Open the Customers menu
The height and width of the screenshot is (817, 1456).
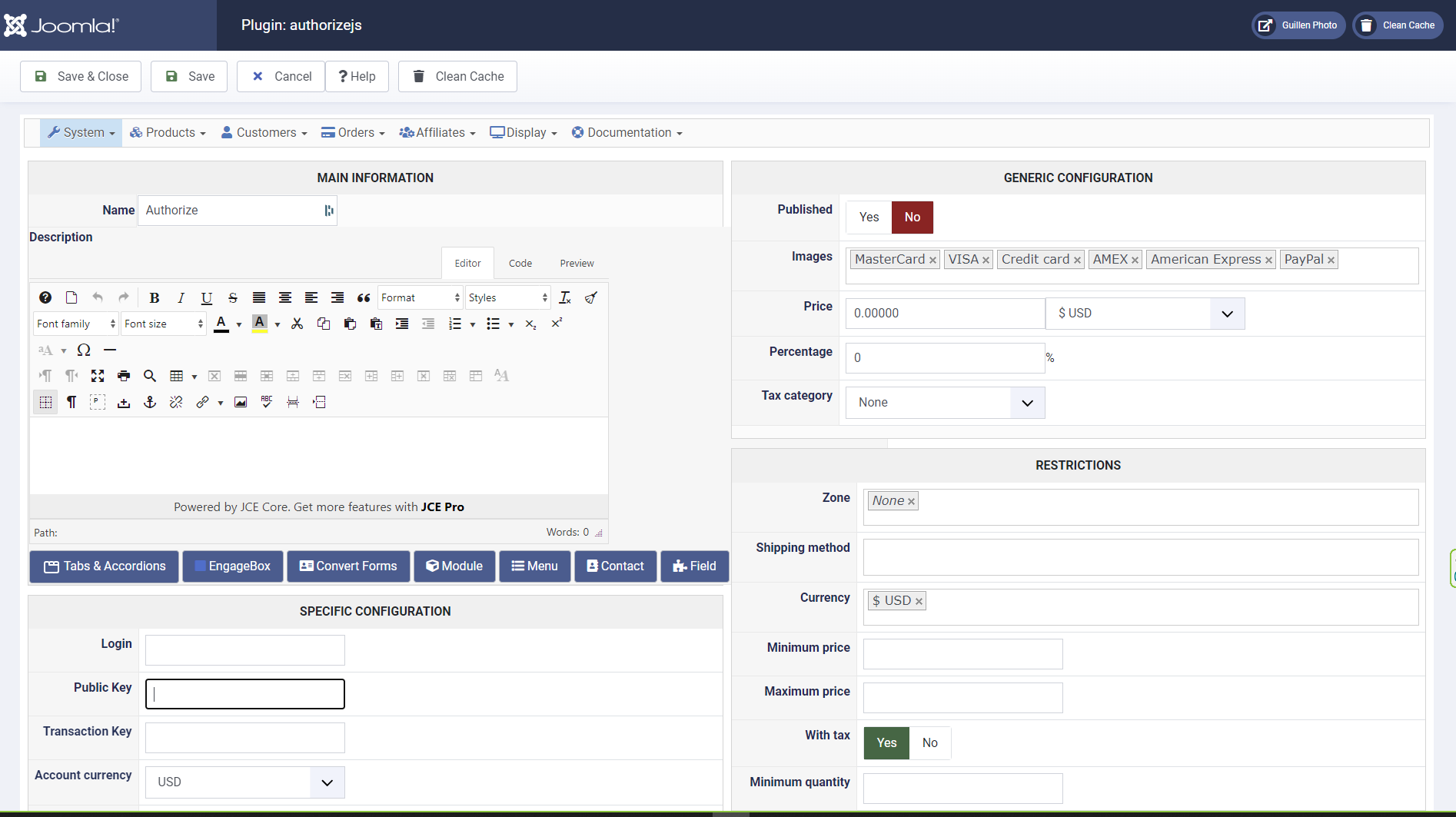264,133
